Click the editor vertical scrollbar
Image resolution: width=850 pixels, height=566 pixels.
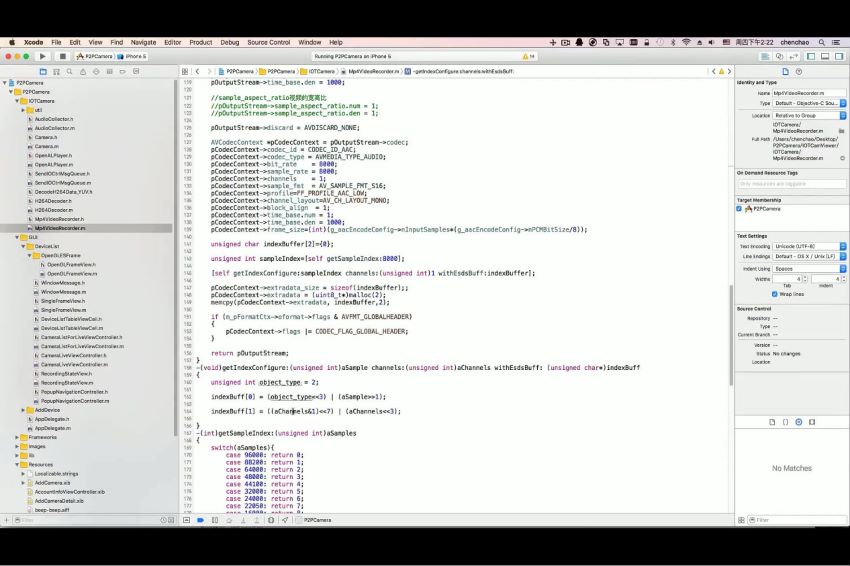click(x=731, y=335)
